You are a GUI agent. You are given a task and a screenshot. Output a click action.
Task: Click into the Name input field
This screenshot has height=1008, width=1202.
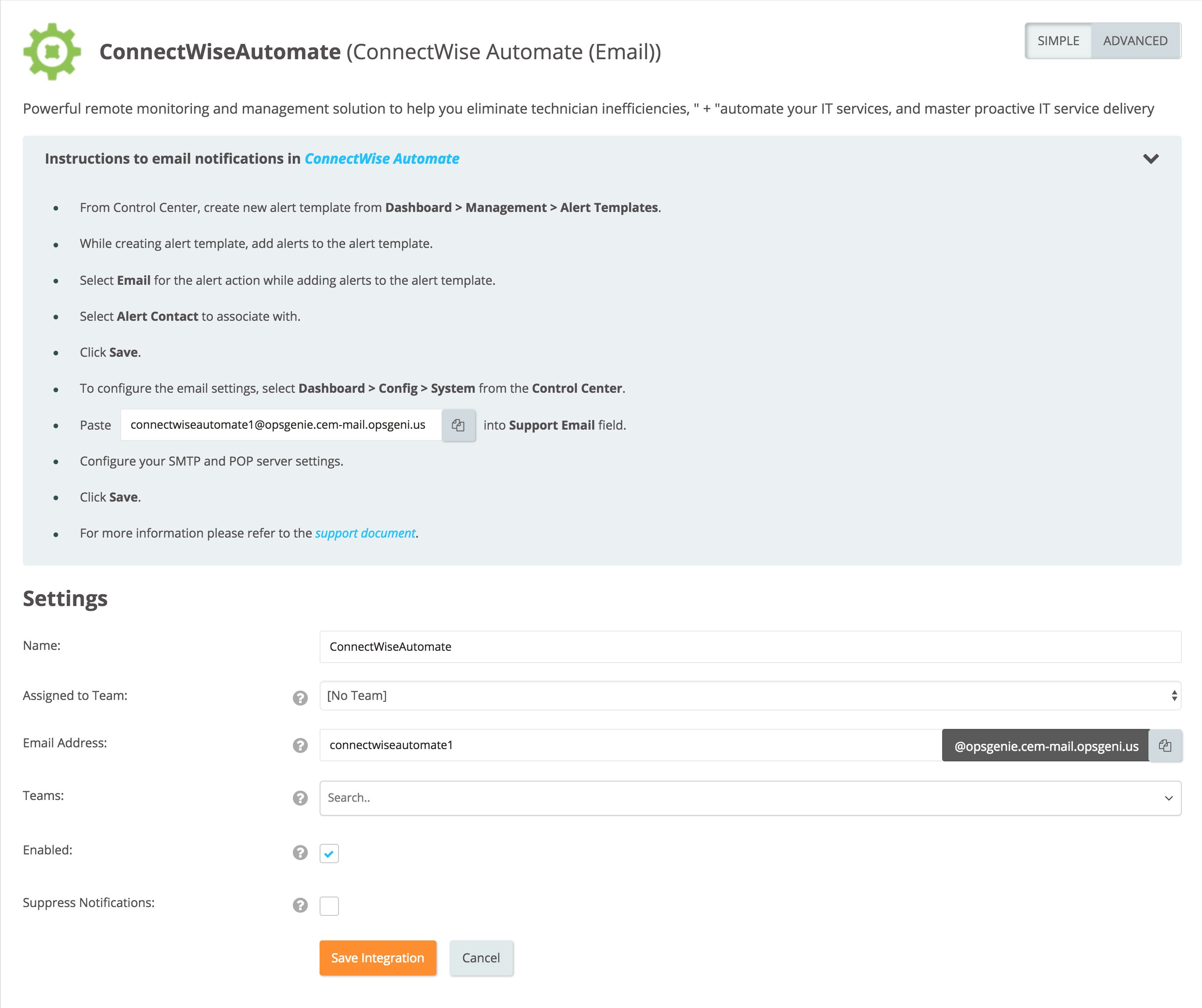pos(750,646)
